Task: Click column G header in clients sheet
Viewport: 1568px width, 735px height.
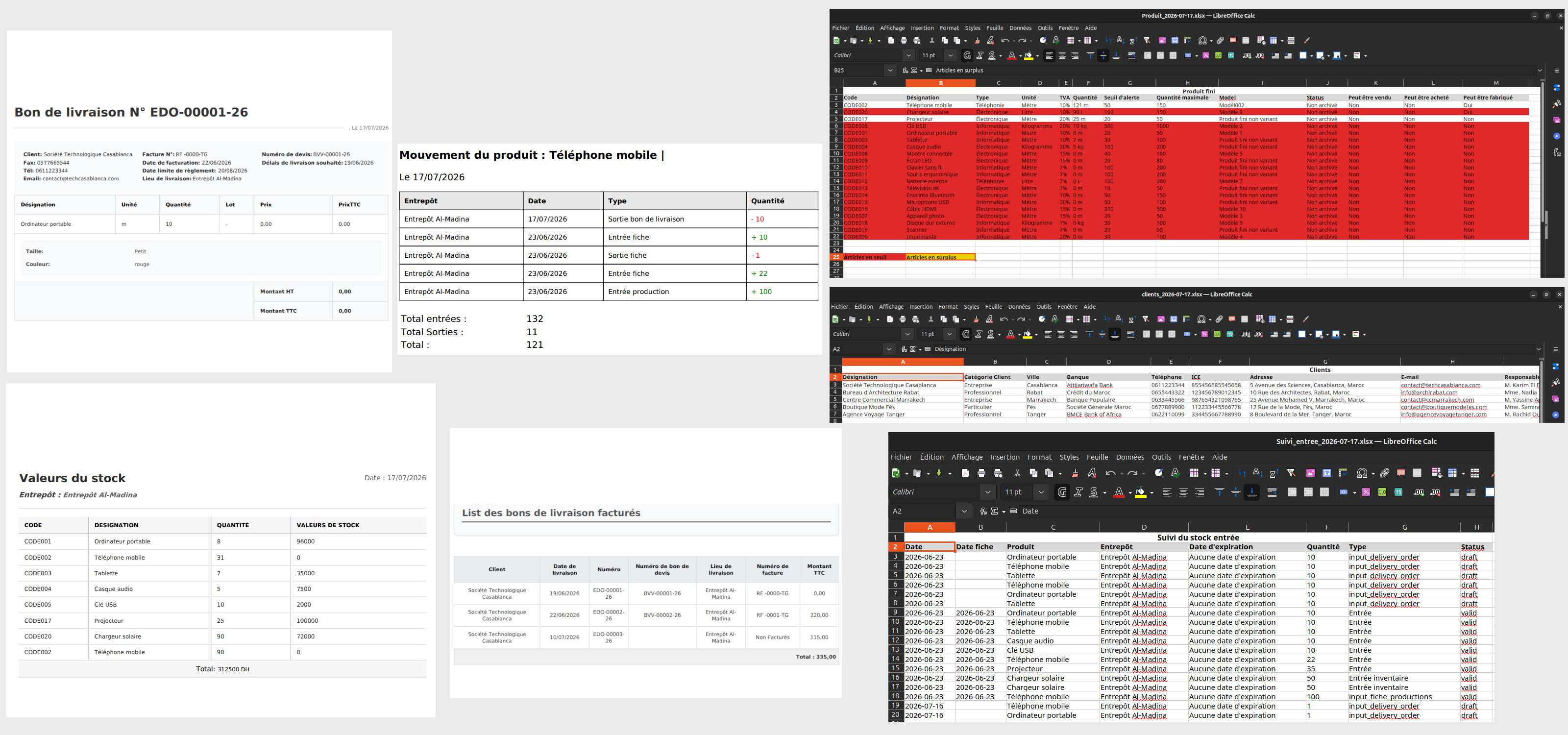Action: (1324, 362)
